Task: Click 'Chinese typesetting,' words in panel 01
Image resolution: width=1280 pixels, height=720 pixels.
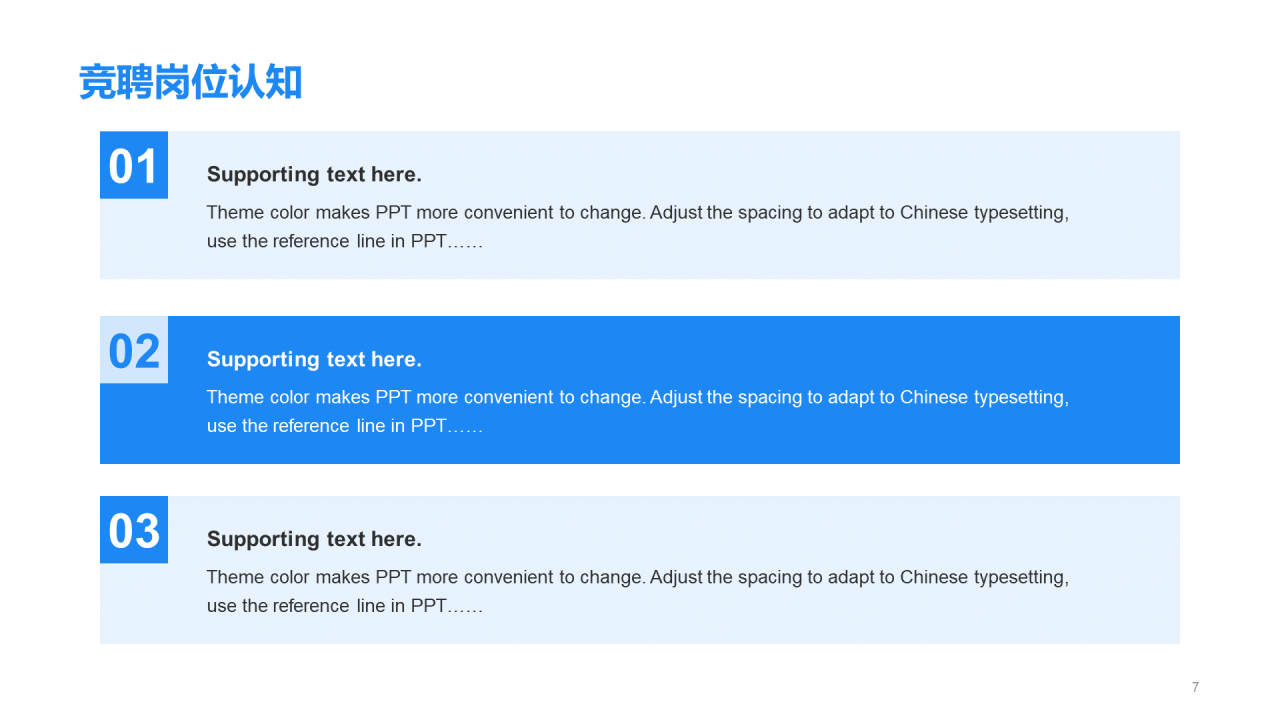Action: click(984, 212)
